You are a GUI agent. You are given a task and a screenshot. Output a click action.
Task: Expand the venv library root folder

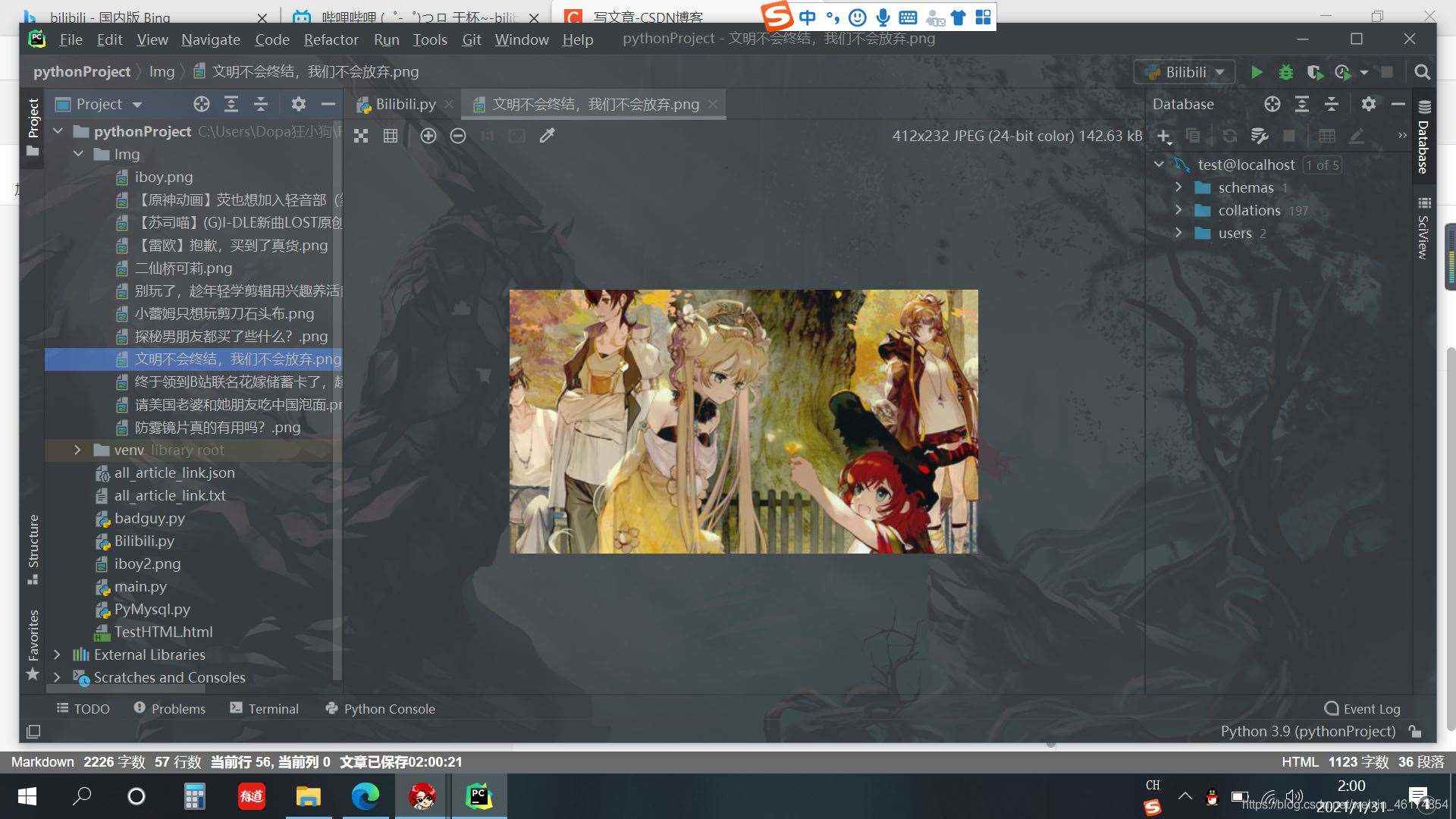pos(77,450)
